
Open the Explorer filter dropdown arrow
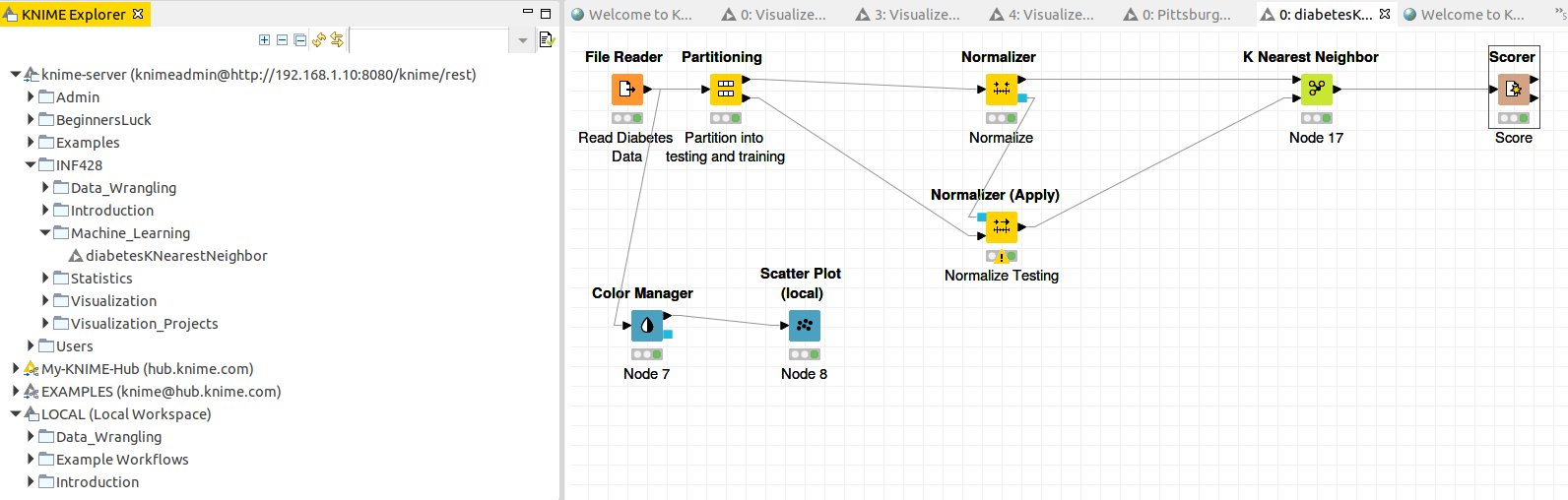click(x=523, y=40)
